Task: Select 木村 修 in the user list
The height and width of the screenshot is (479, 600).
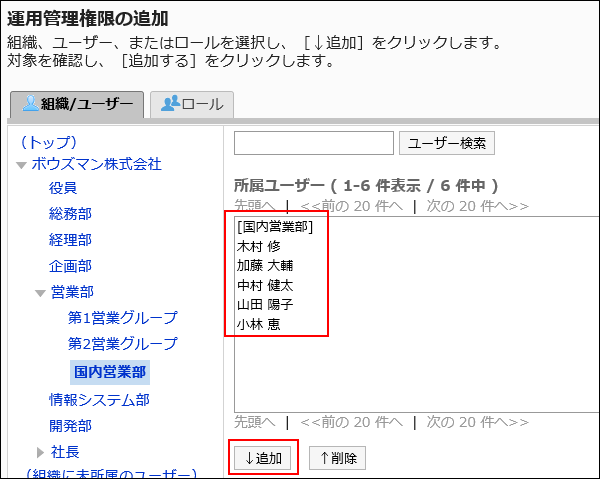Action: (x=259, y=246)
